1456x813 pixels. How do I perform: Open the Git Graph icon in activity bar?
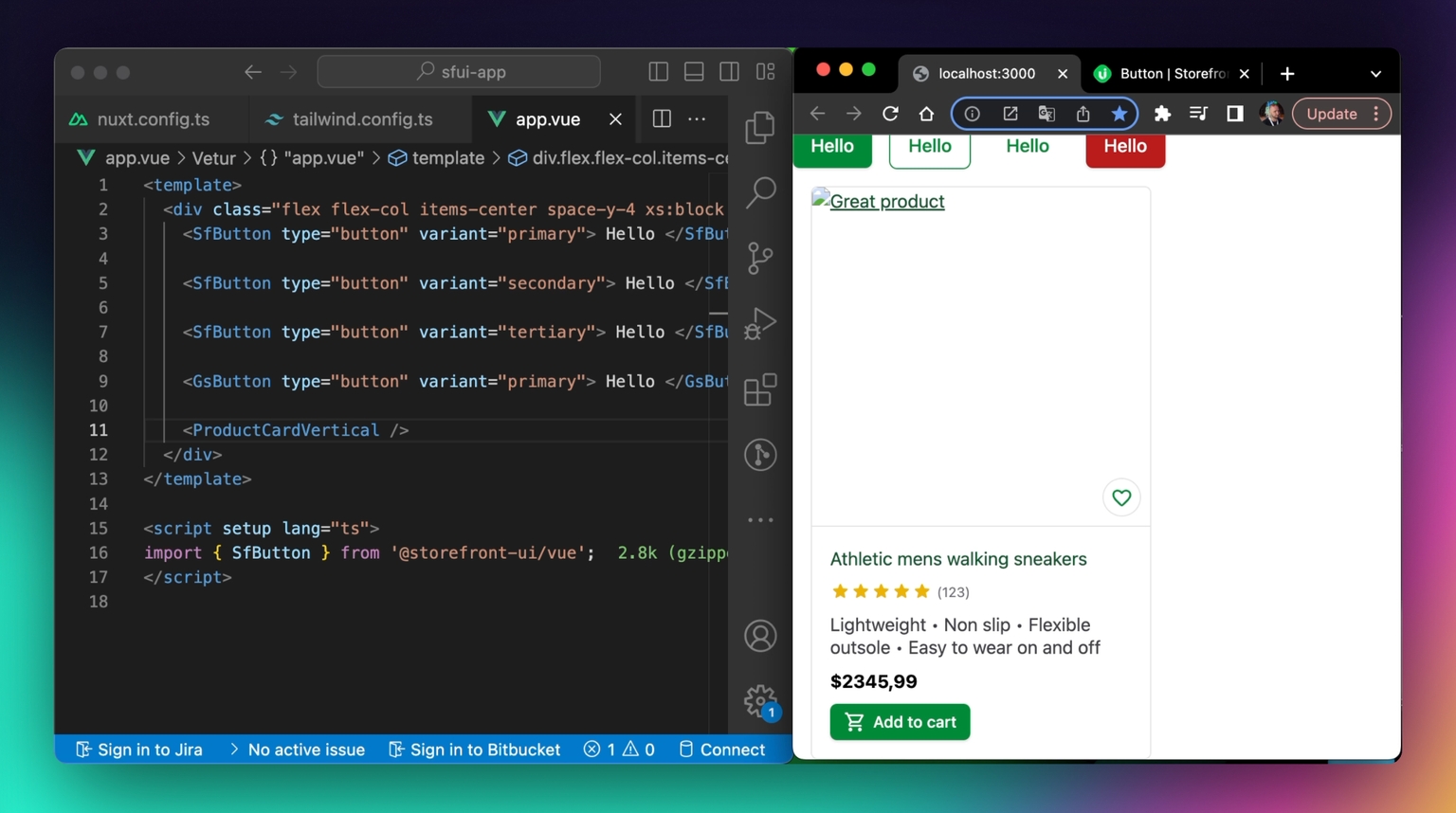(x=760, y=455)
